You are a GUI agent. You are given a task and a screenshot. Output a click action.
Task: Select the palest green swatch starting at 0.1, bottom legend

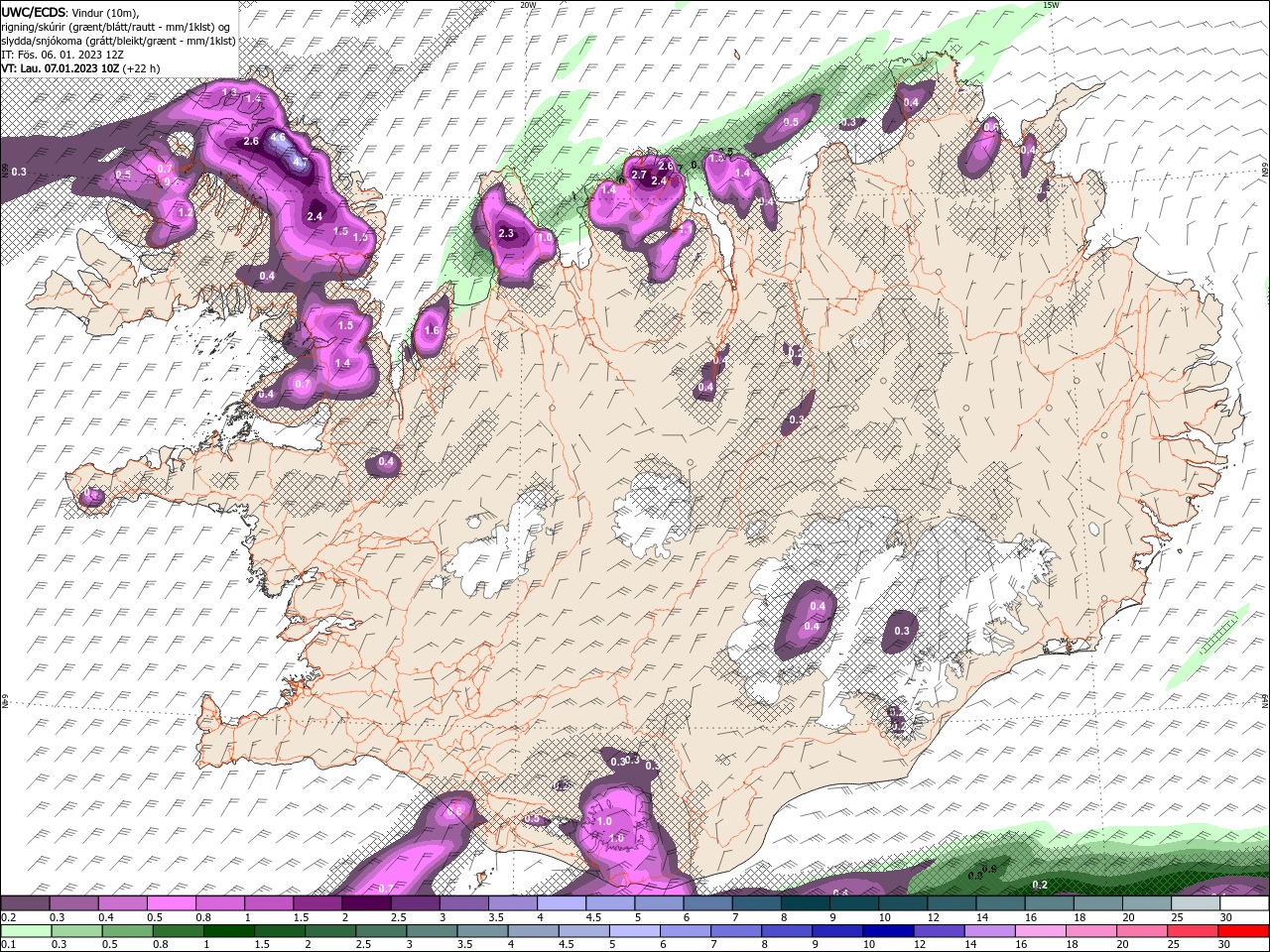pos(27,930)
